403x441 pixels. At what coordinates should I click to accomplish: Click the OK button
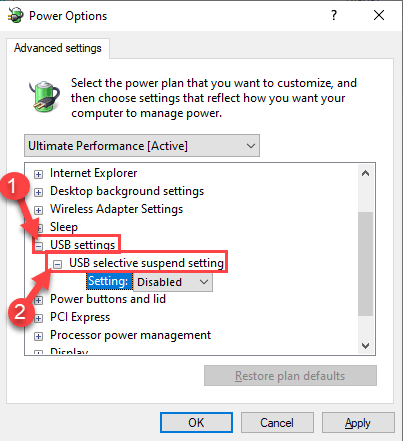pos(196,423)
